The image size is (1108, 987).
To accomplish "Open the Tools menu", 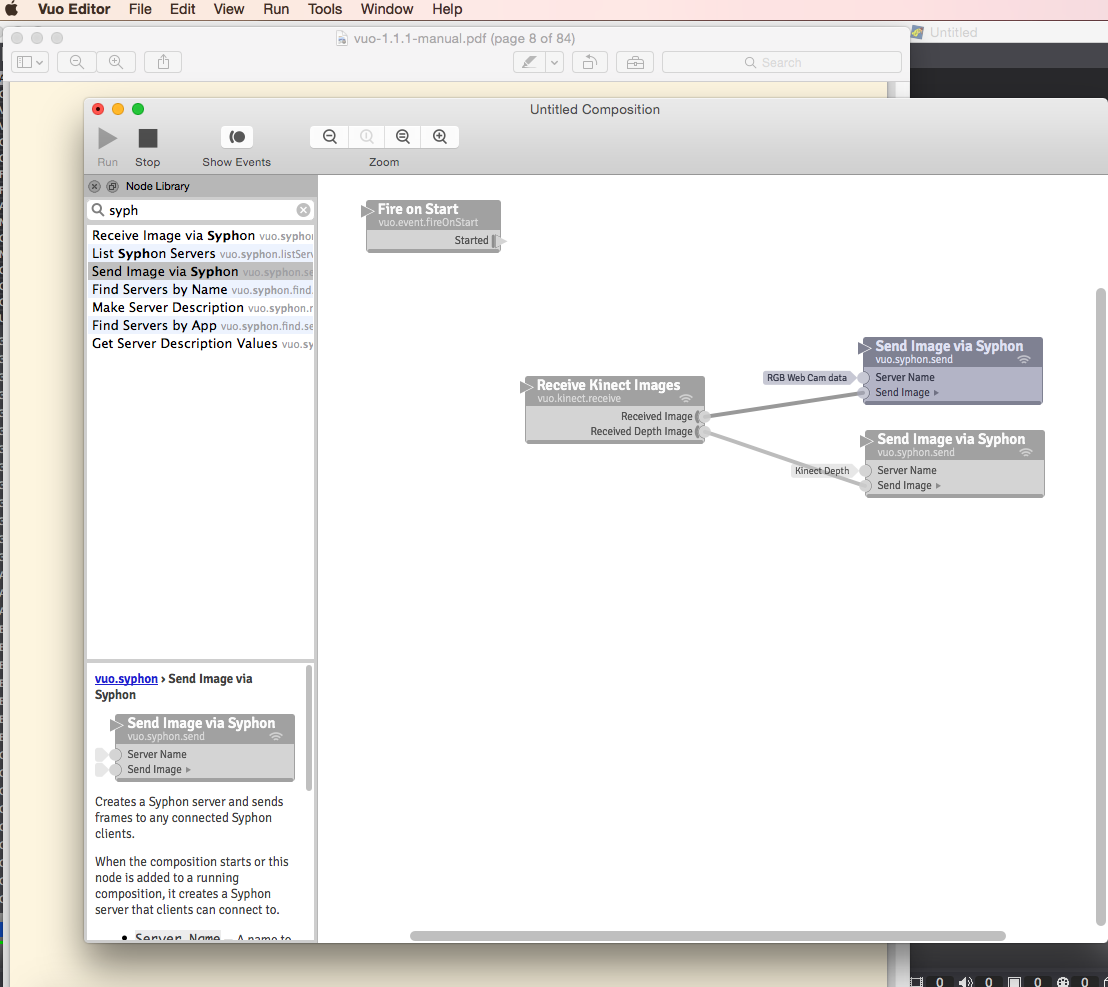I will [324, 9].
